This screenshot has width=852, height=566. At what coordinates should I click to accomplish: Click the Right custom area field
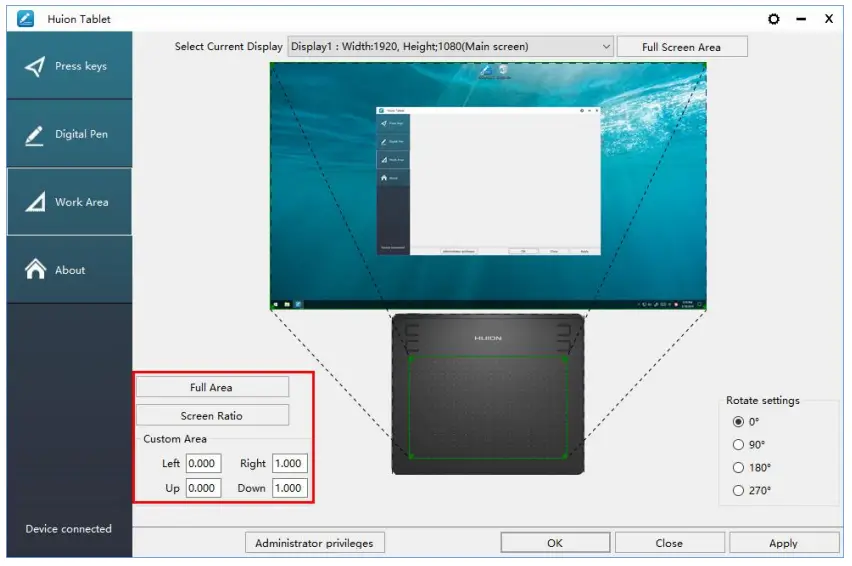coord(290,463)
